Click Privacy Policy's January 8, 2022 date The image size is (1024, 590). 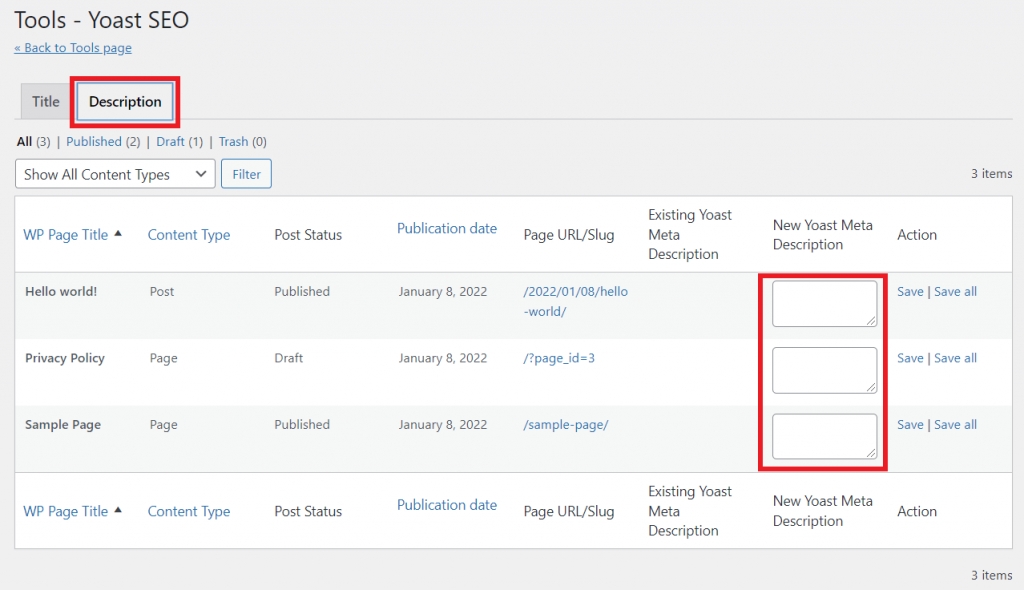click(x=443, y=358)
